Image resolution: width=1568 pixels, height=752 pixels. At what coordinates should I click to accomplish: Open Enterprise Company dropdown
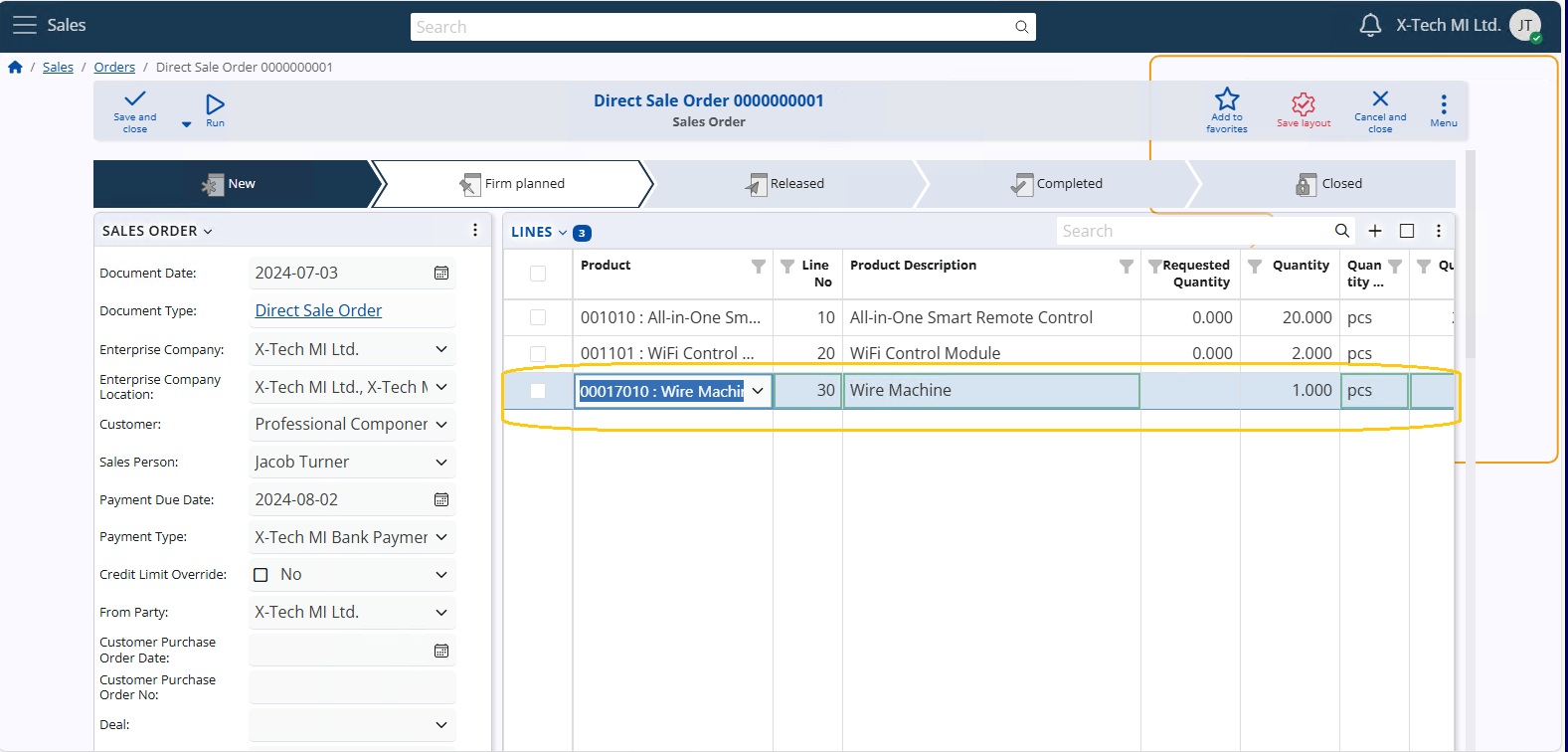pyautogui.click(x=441, y=349)
